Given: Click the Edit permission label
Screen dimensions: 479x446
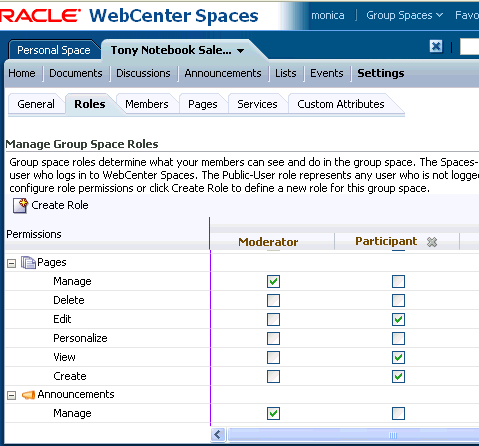Looking at the screenshot, I should 62,319.
